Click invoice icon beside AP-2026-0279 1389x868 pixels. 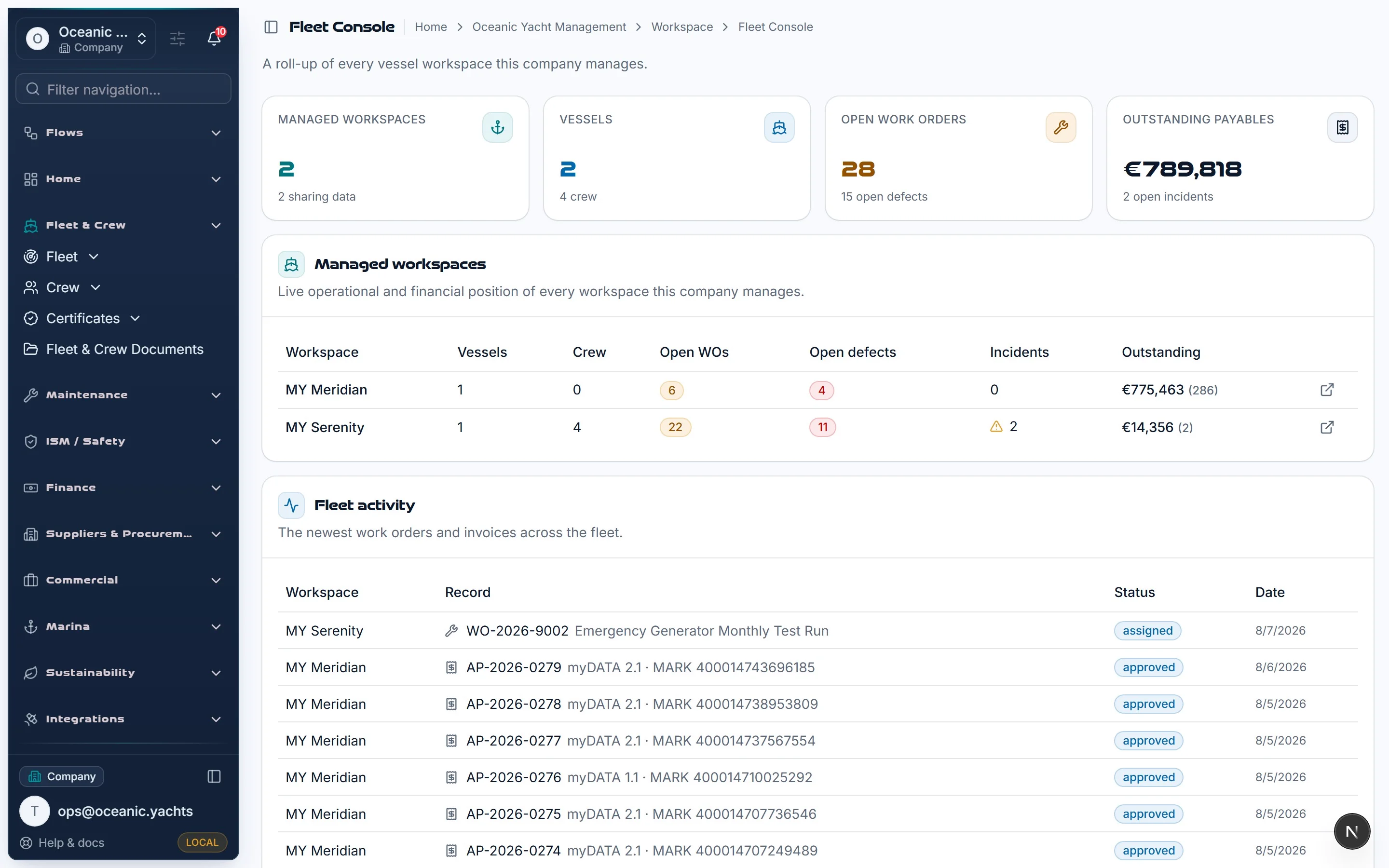point(452,668)
